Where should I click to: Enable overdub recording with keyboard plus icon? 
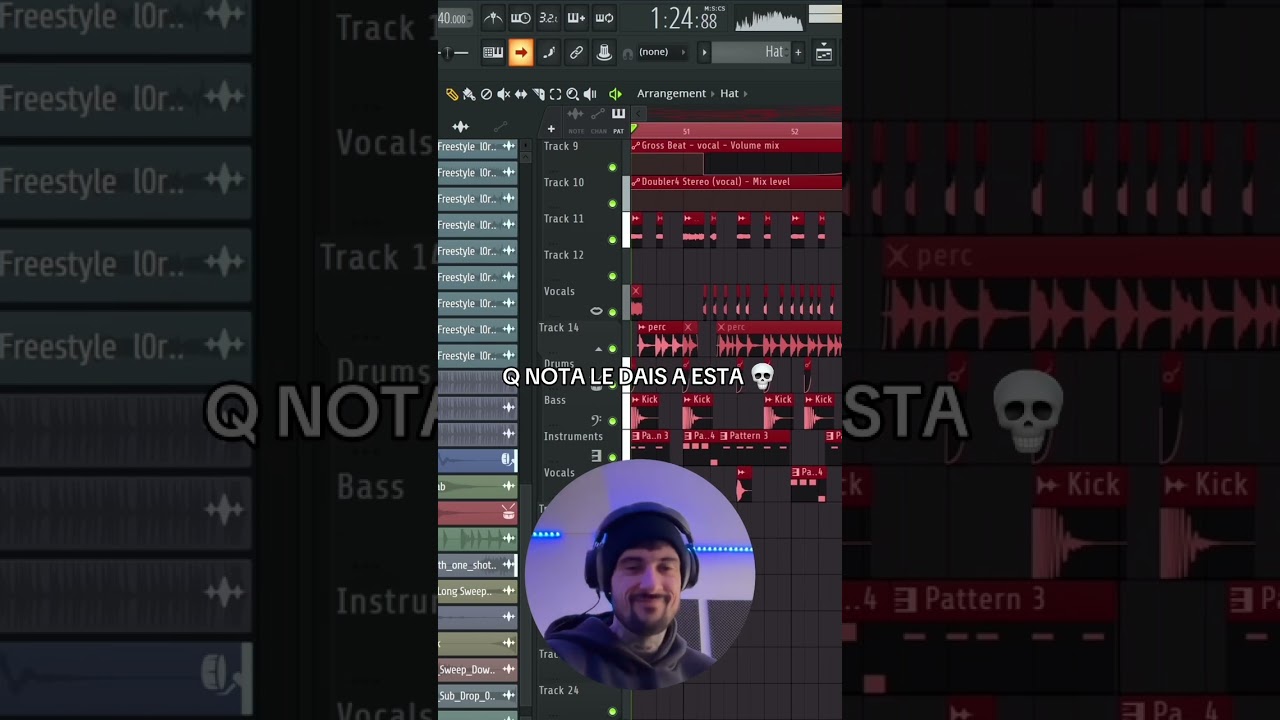coord(576,18)
